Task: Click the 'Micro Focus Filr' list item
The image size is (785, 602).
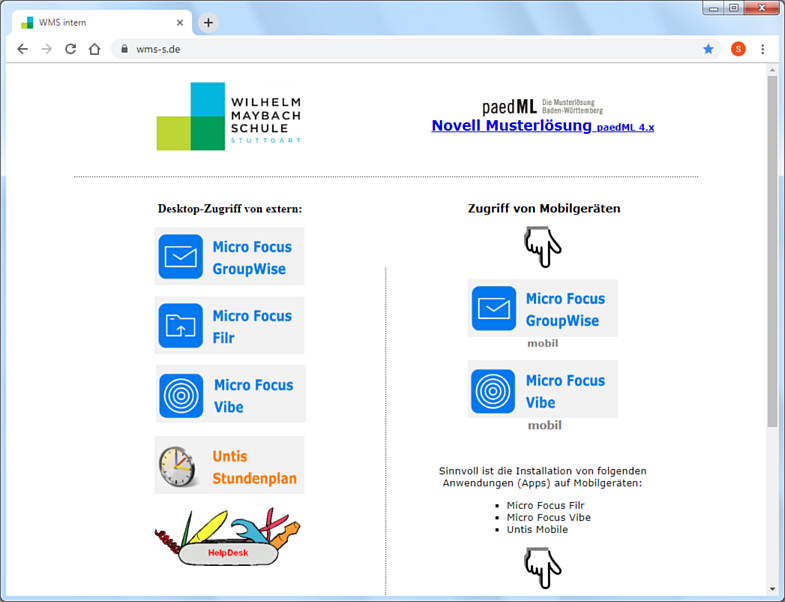Action: pyautogui.click(x=545, y=505)
